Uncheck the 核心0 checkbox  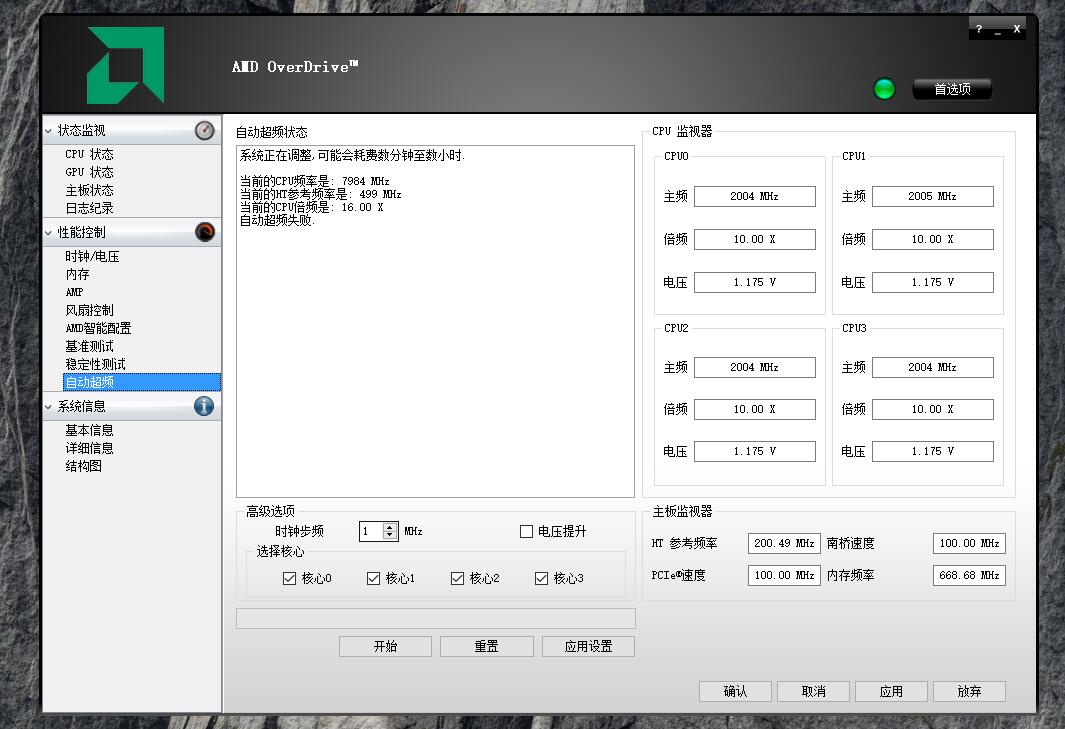point(289,578)
